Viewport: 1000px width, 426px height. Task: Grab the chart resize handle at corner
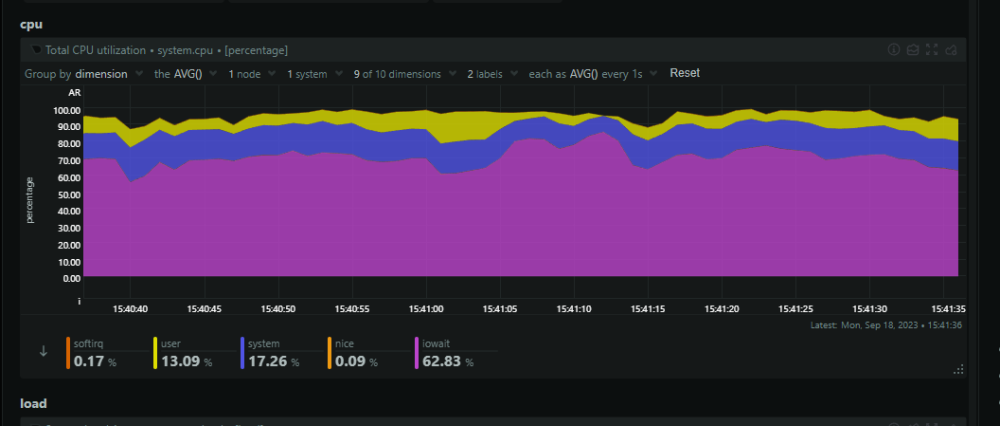957,369
